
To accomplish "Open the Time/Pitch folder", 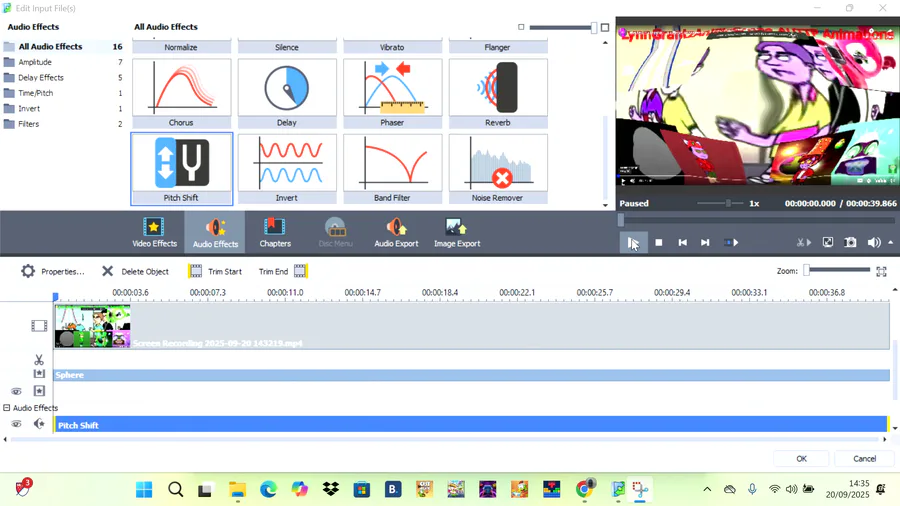I will pyautogui.click(x=36, y=93).
